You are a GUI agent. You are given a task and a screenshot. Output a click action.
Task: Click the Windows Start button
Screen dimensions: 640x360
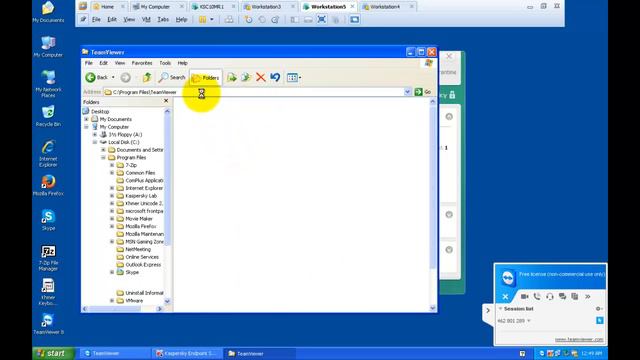[54, 353]
